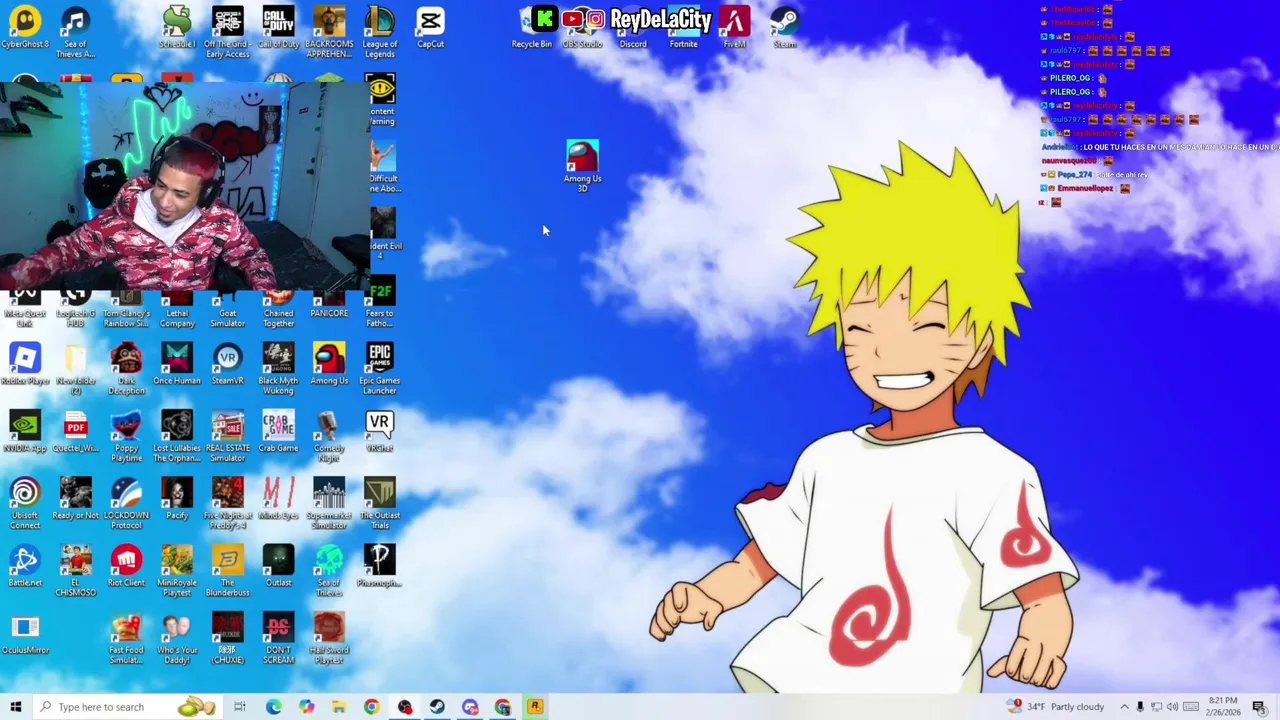Open Task View on the taskbar

tap(240, 707)
